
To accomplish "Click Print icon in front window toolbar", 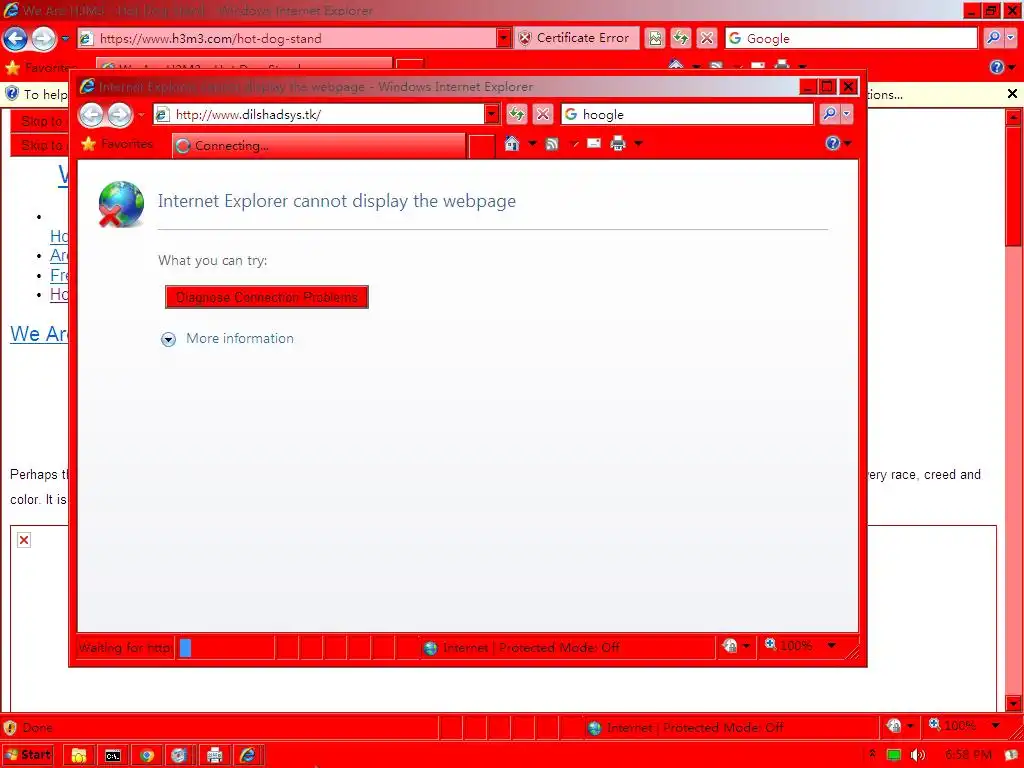I will [x=618, y=144].
